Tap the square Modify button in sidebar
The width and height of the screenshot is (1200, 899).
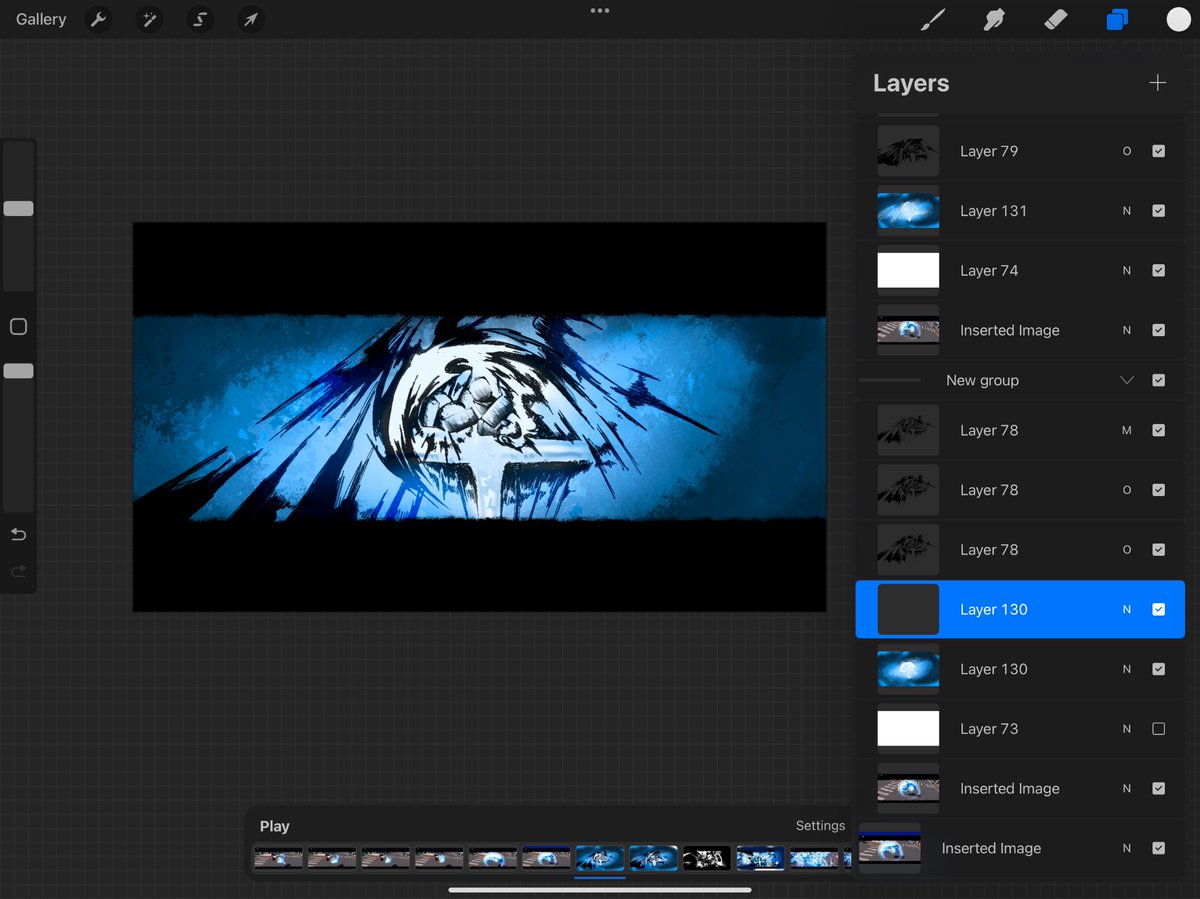click(x=18, y=327)
